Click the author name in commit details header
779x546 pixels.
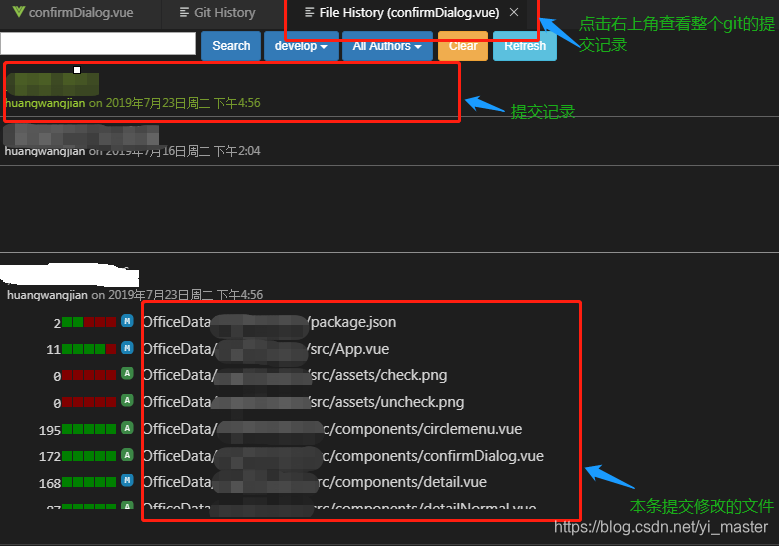pyautogui.click(x=47, y=295)
